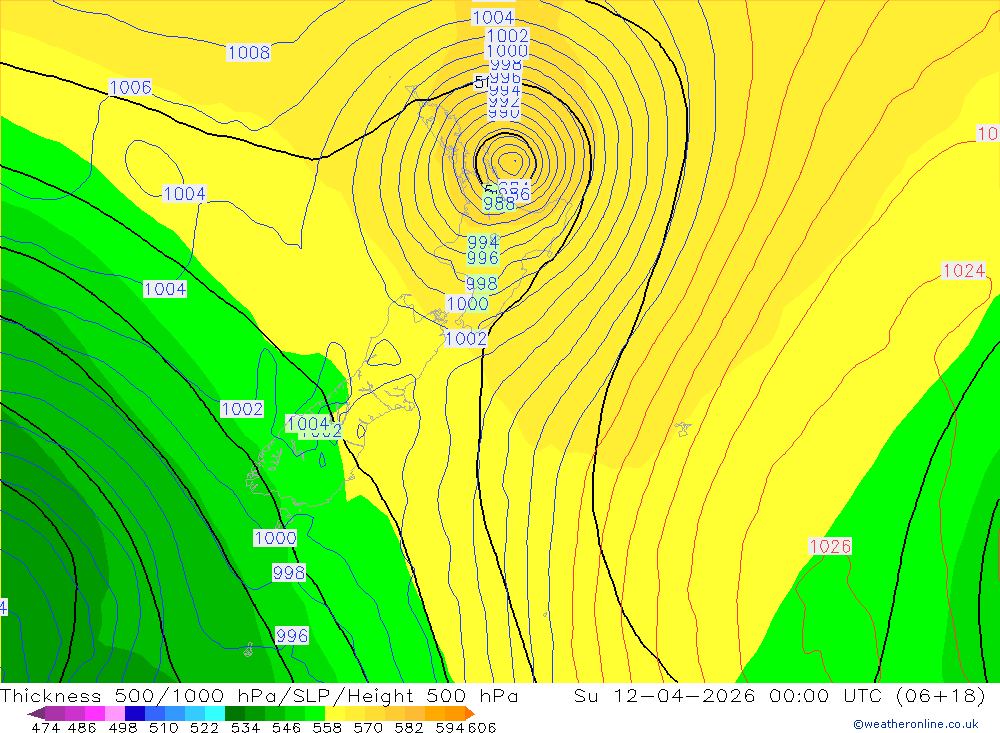Pick the pure yellow legend swatch right of 558
This screenshot has height=733, width=1000.
(x=335, y=713)
